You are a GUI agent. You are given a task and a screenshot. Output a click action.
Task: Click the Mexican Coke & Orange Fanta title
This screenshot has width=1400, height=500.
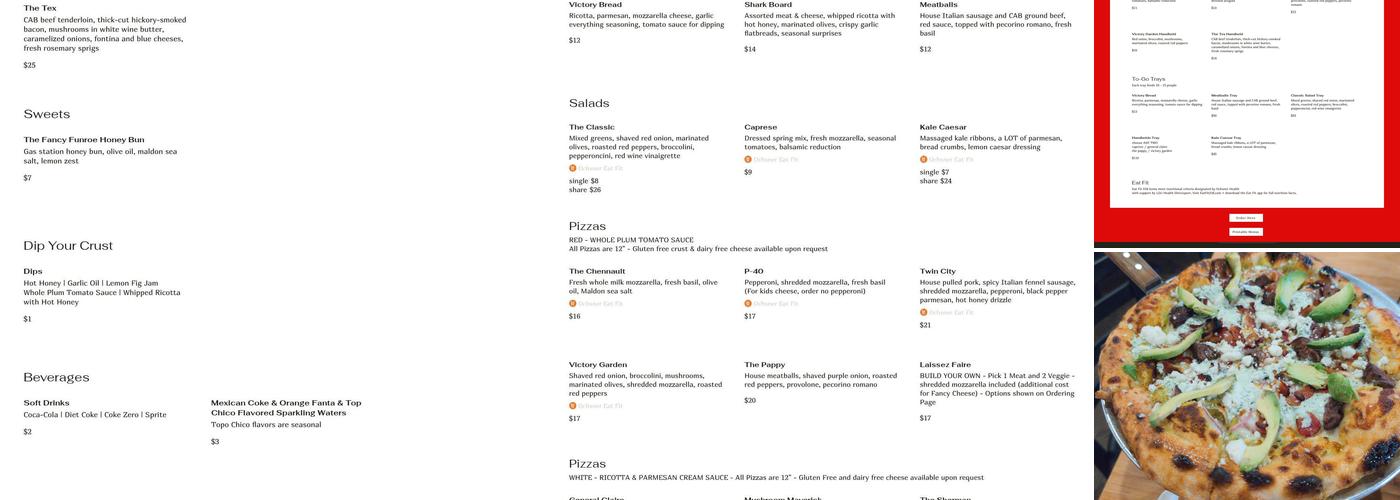286,408
